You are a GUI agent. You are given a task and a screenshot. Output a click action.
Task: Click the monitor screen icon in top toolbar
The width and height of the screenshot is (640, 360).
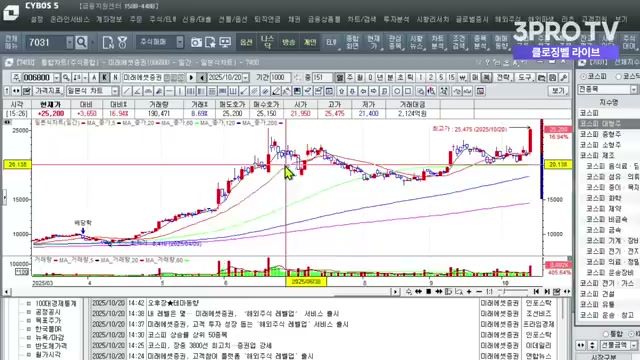pyautogui.click(x=225, y=42)
